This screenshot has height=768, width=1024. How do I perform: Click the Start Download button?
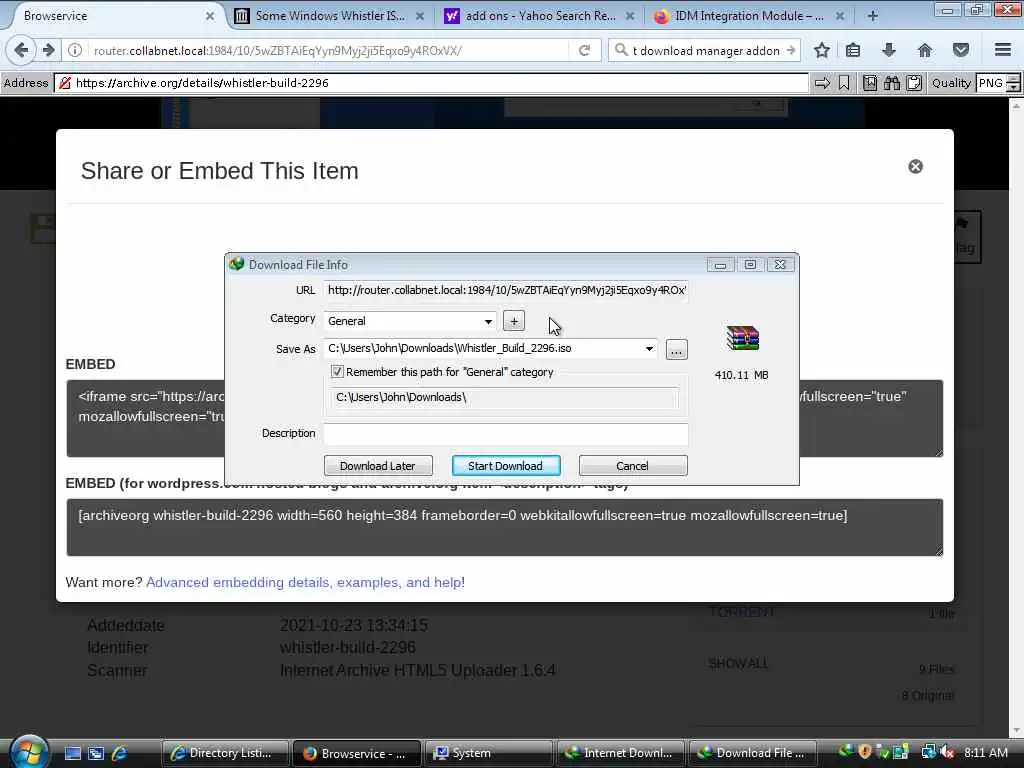click(x=505, y=466)
